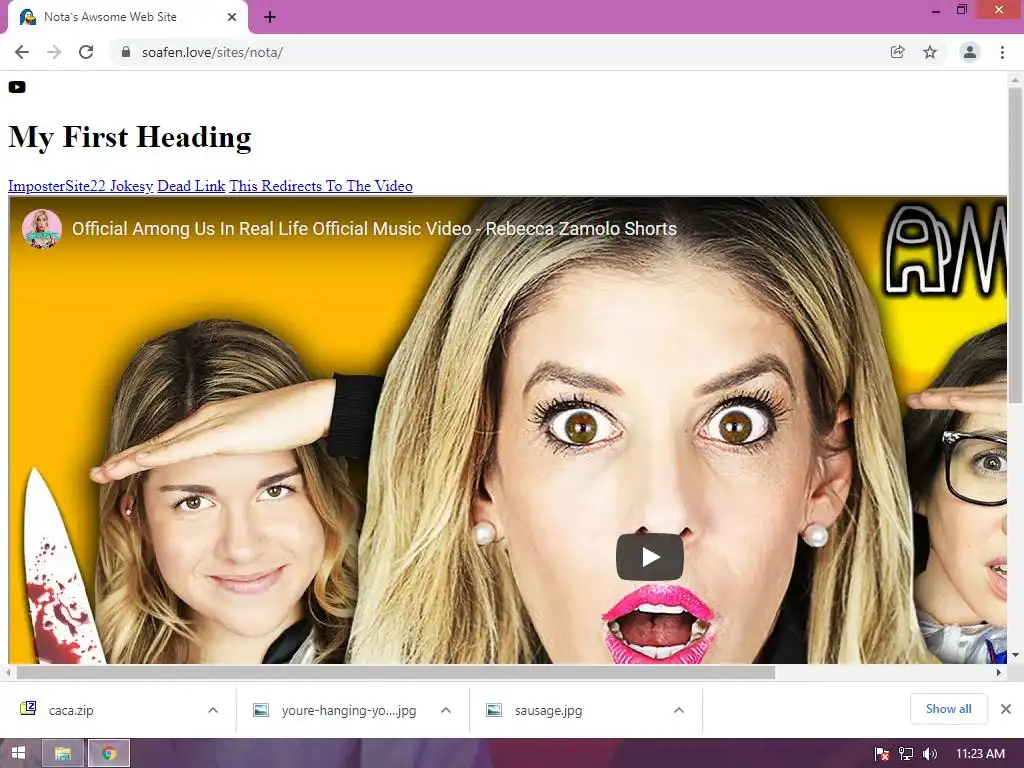Screen dimensions: 1024x768
Task: View site info via the padlock icon
Action: pyautogui.click(x=126, y=52)
